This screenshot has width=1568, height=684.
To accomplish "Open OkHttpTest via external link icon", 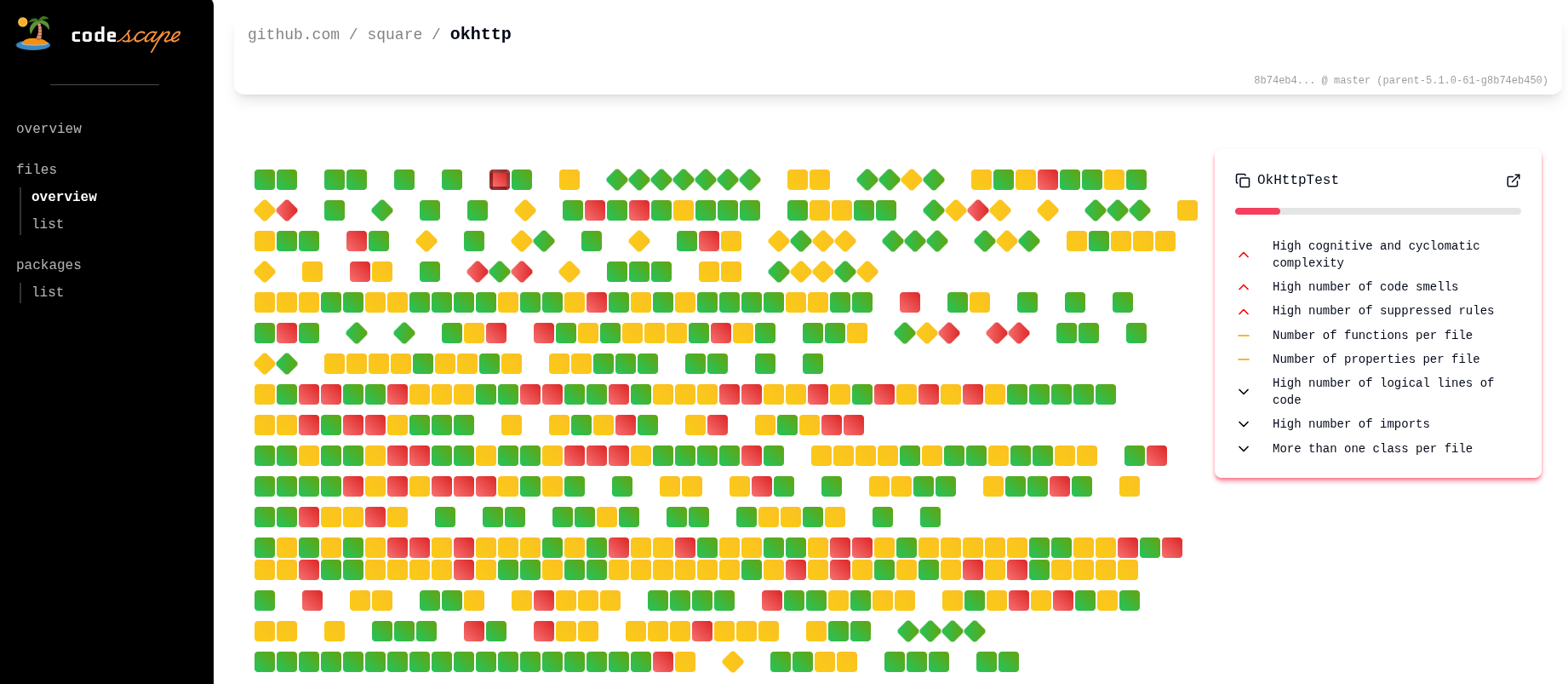I will (1513, 181).
